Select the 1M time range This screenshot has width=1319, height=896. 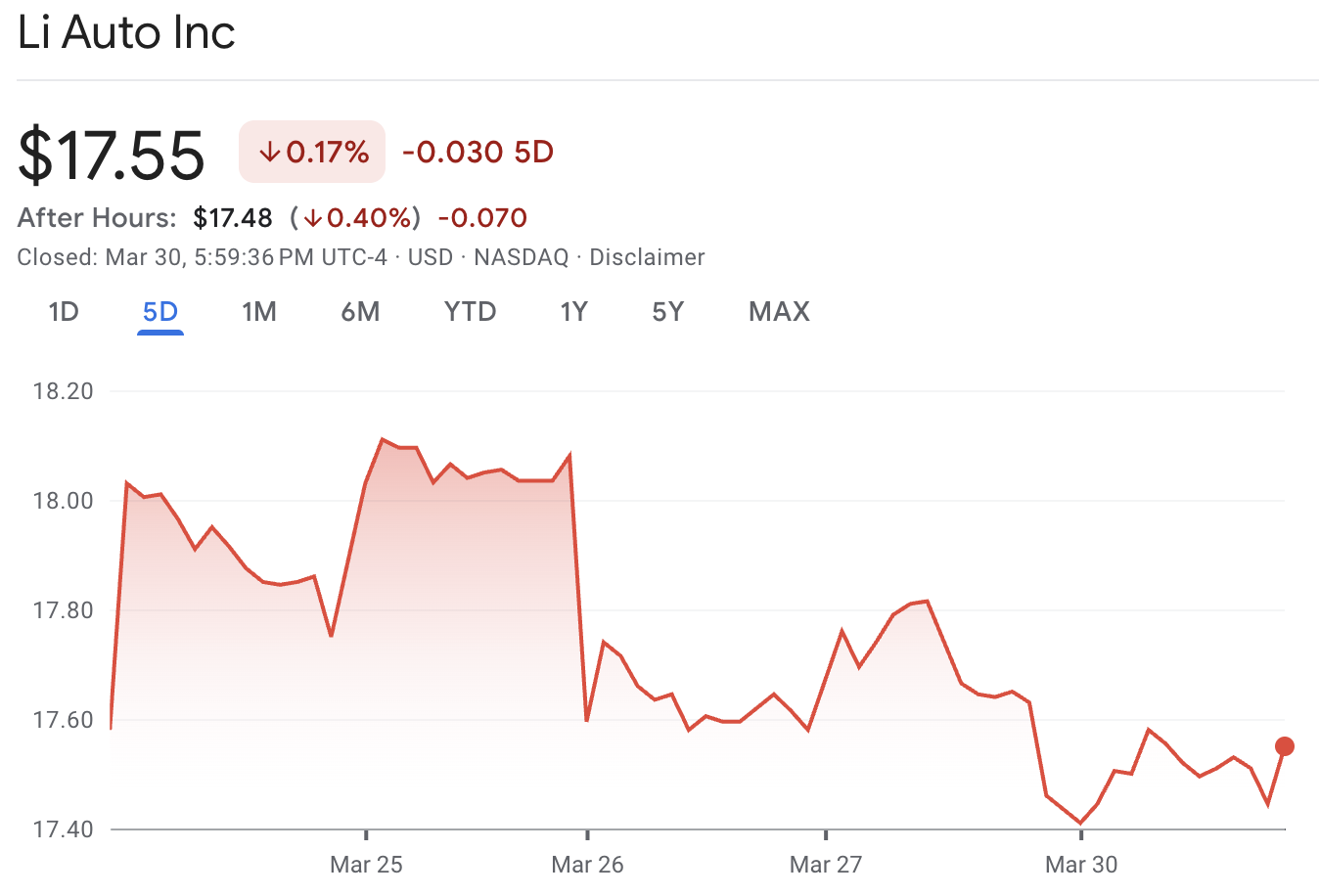pyautogui.click(x=259, y=311)
